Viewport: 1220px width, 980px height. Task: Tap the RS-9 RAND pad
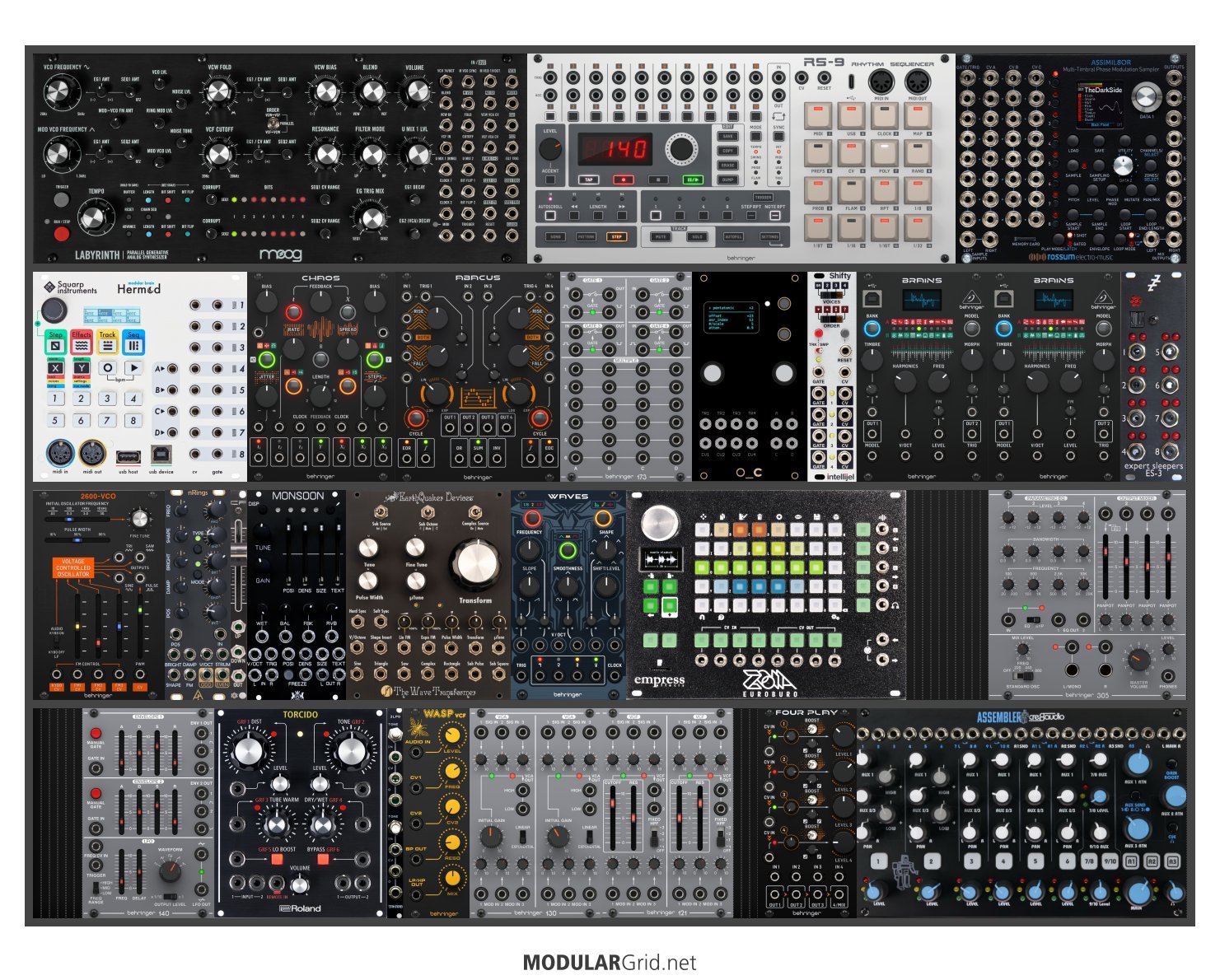tap(918, 152)
